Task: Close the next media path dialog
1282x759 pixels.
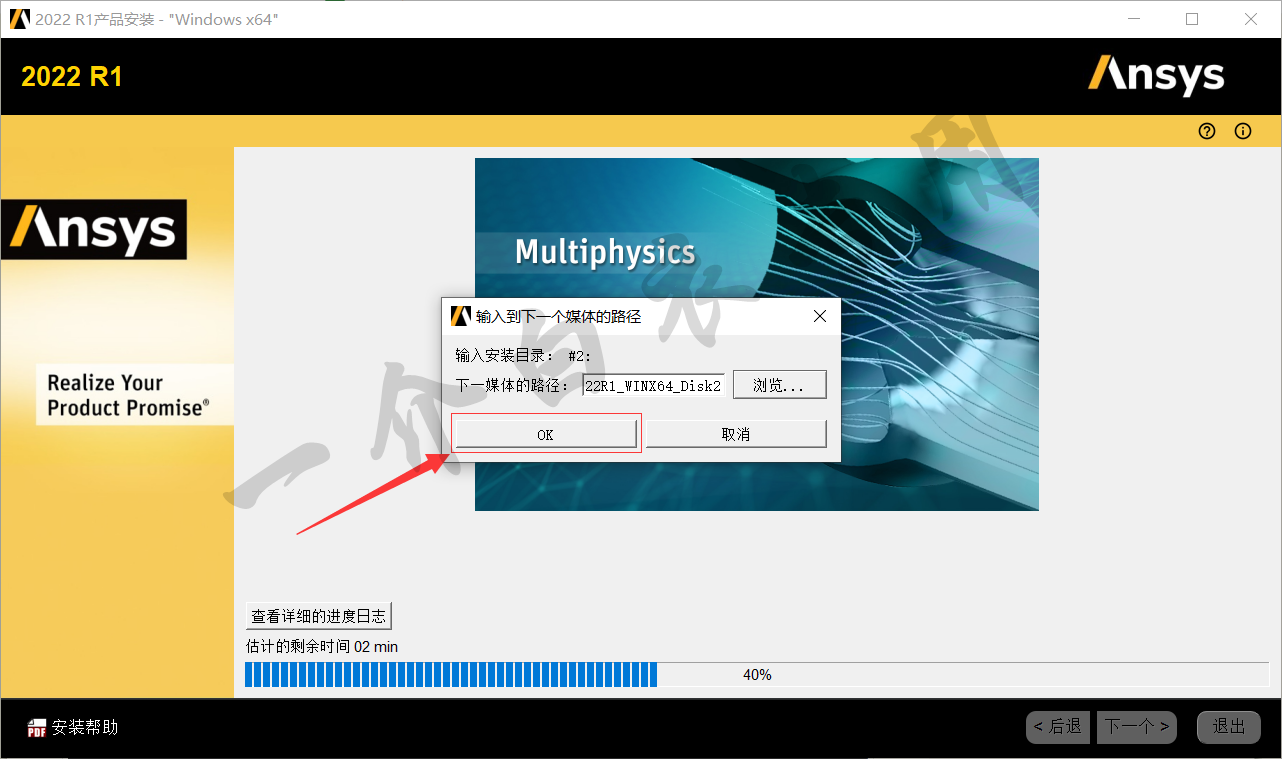Action: pos(820,316)
